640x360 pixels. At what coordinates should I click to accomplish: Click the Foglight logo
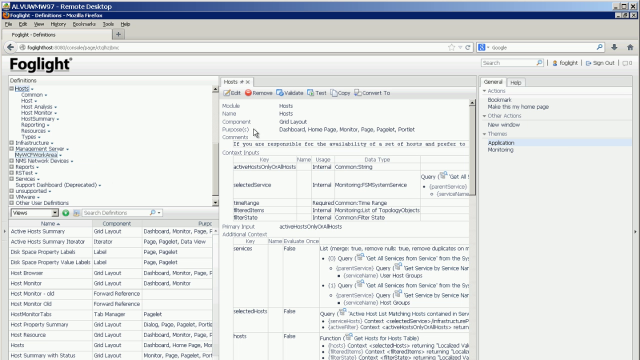click(41, 64)
